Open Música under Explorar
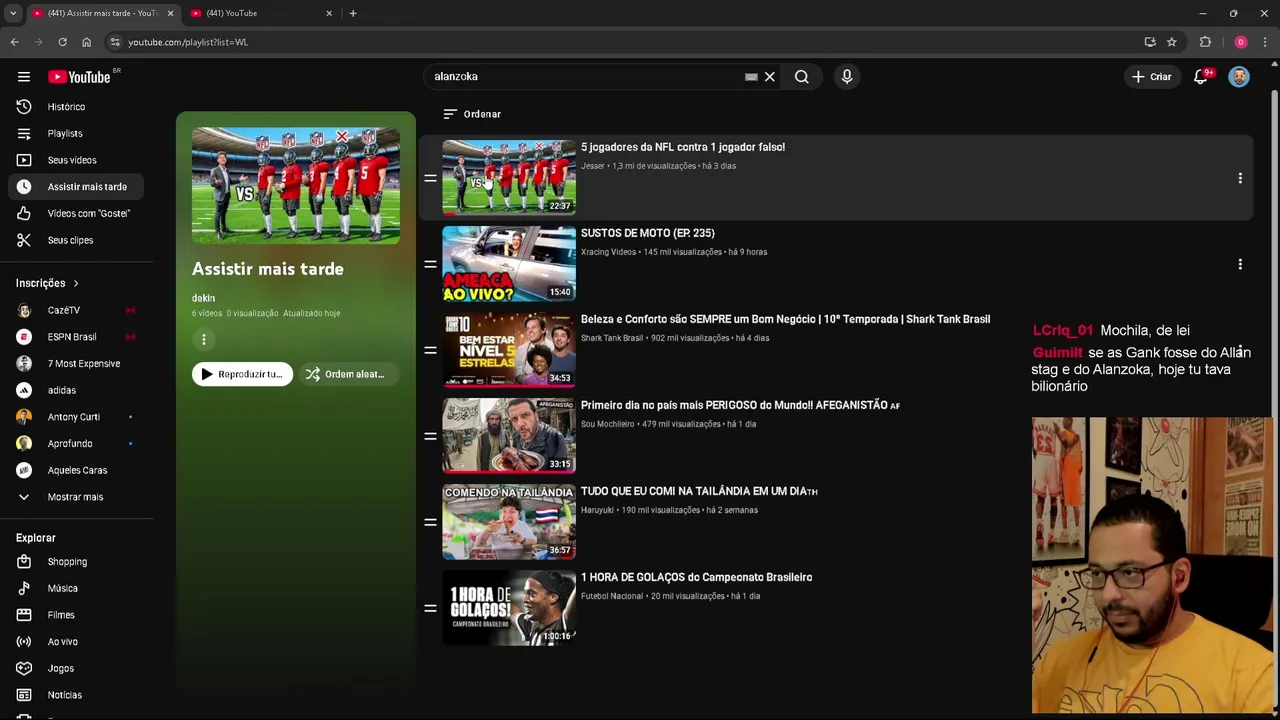 (77, 588)
